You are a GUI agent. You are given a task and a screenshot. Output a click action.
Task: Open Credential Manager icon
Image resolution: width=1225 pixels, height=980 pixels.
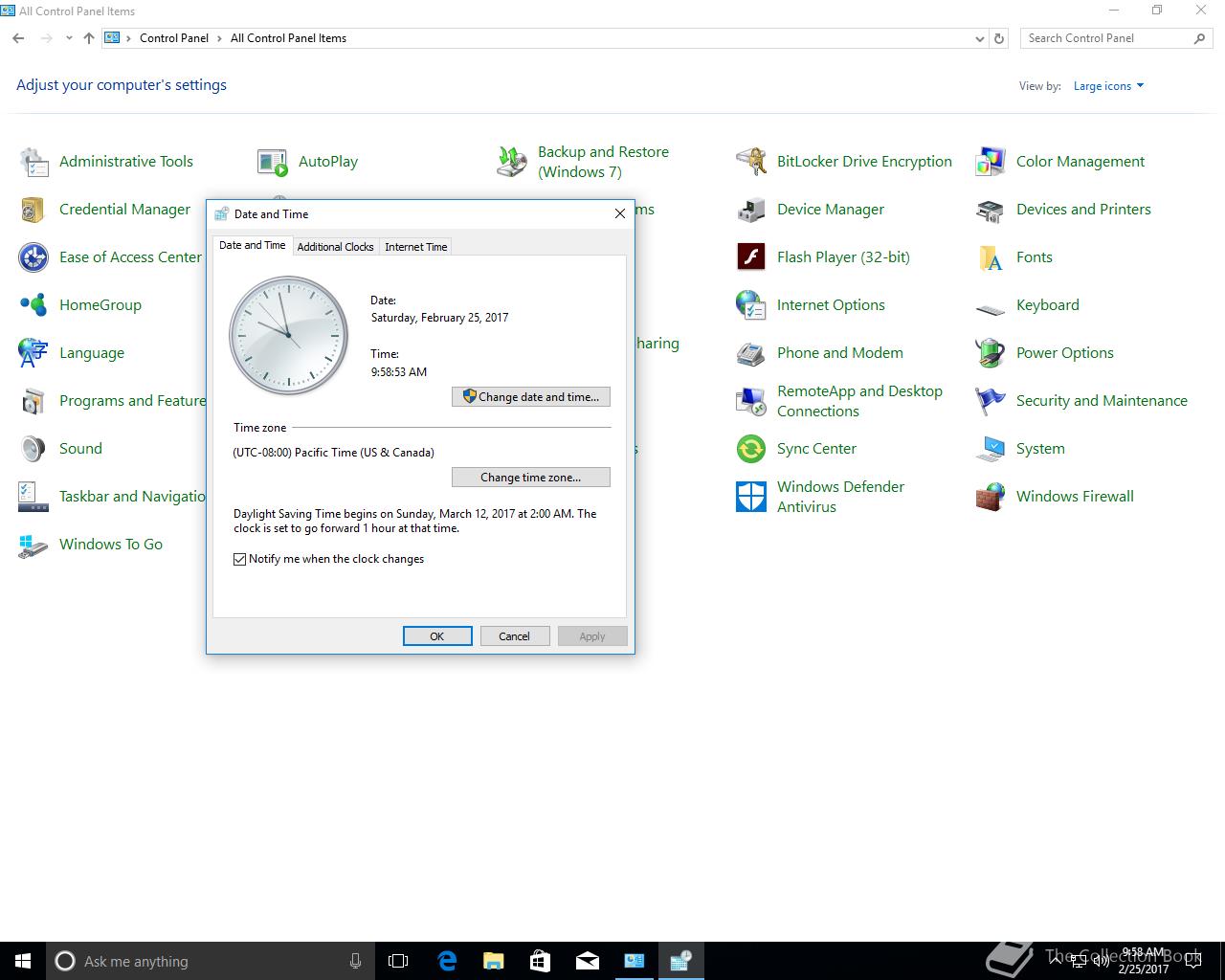pyautogui.click(x=33, y=210)
